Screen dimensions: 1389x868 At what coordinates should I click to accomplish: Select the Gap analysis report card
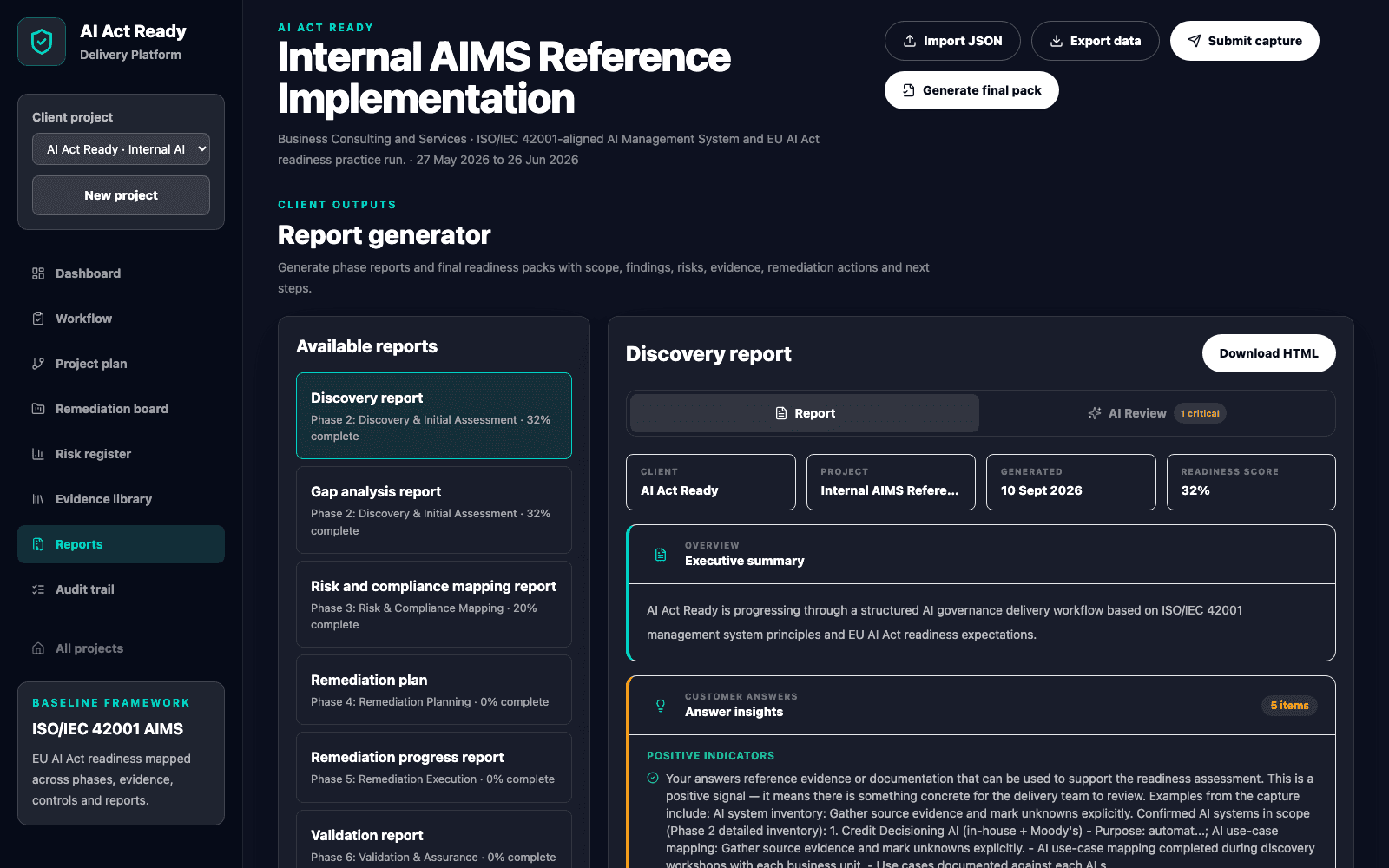(434, 510)
